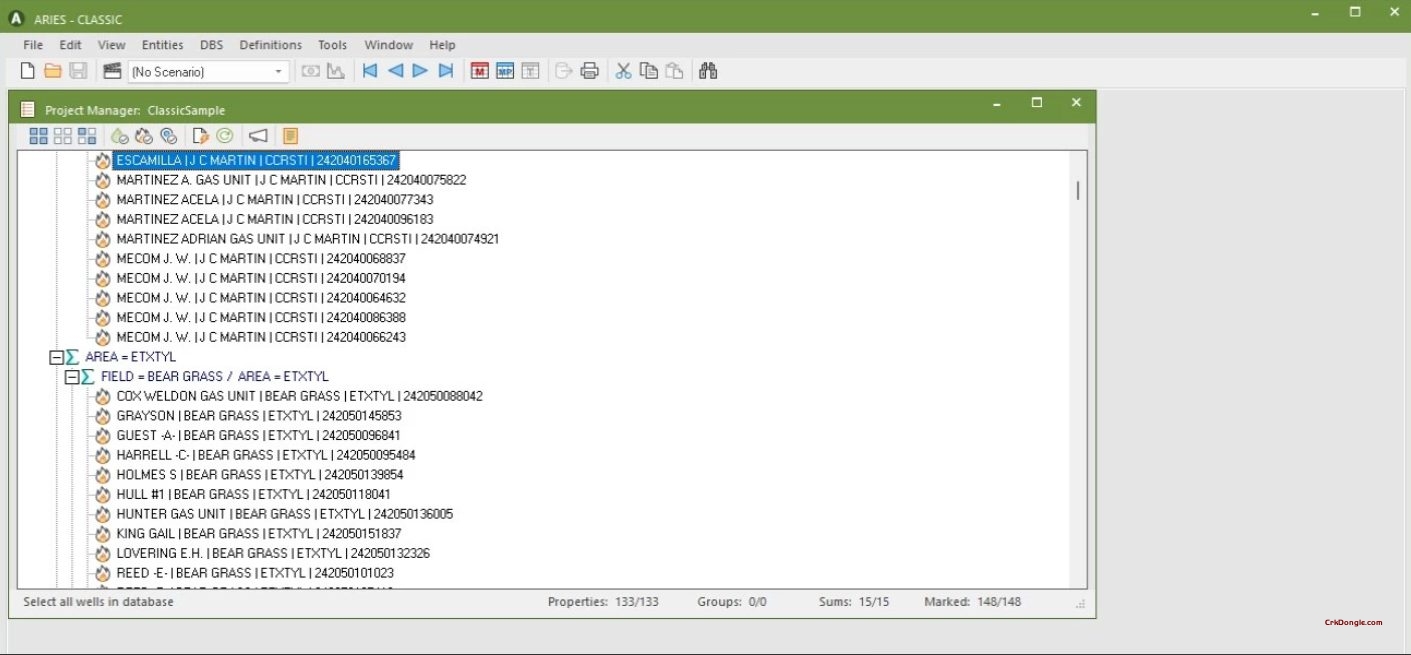Click the blue circles check icon

coord(169,136)
